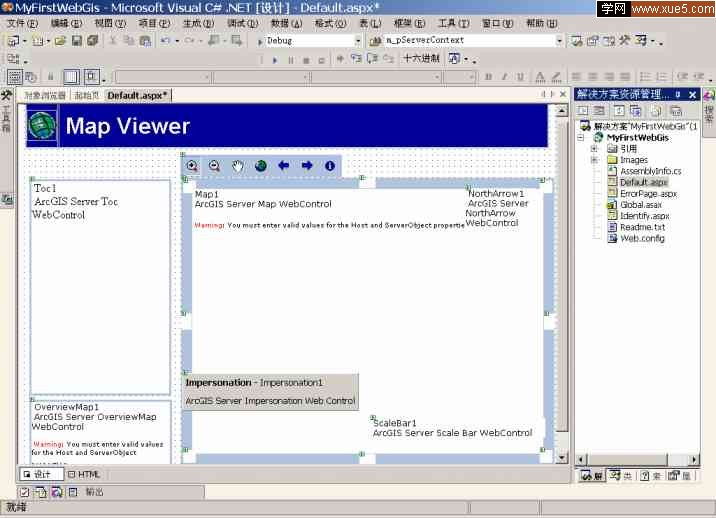The image size is (716, 518).
Task: Open the Undo history dropdown arrow
Action: click(x=177, y=41)
